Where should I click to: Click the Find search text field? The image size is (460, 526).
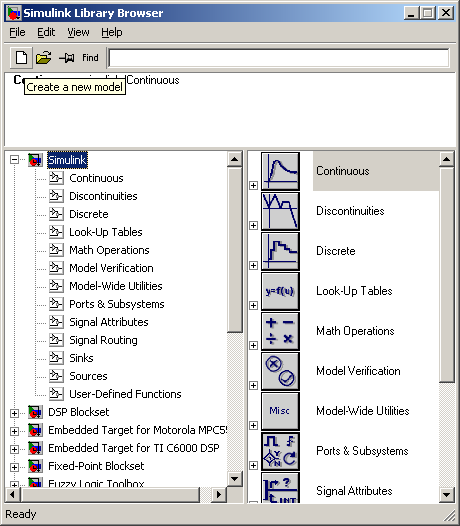tap(279, 58)
